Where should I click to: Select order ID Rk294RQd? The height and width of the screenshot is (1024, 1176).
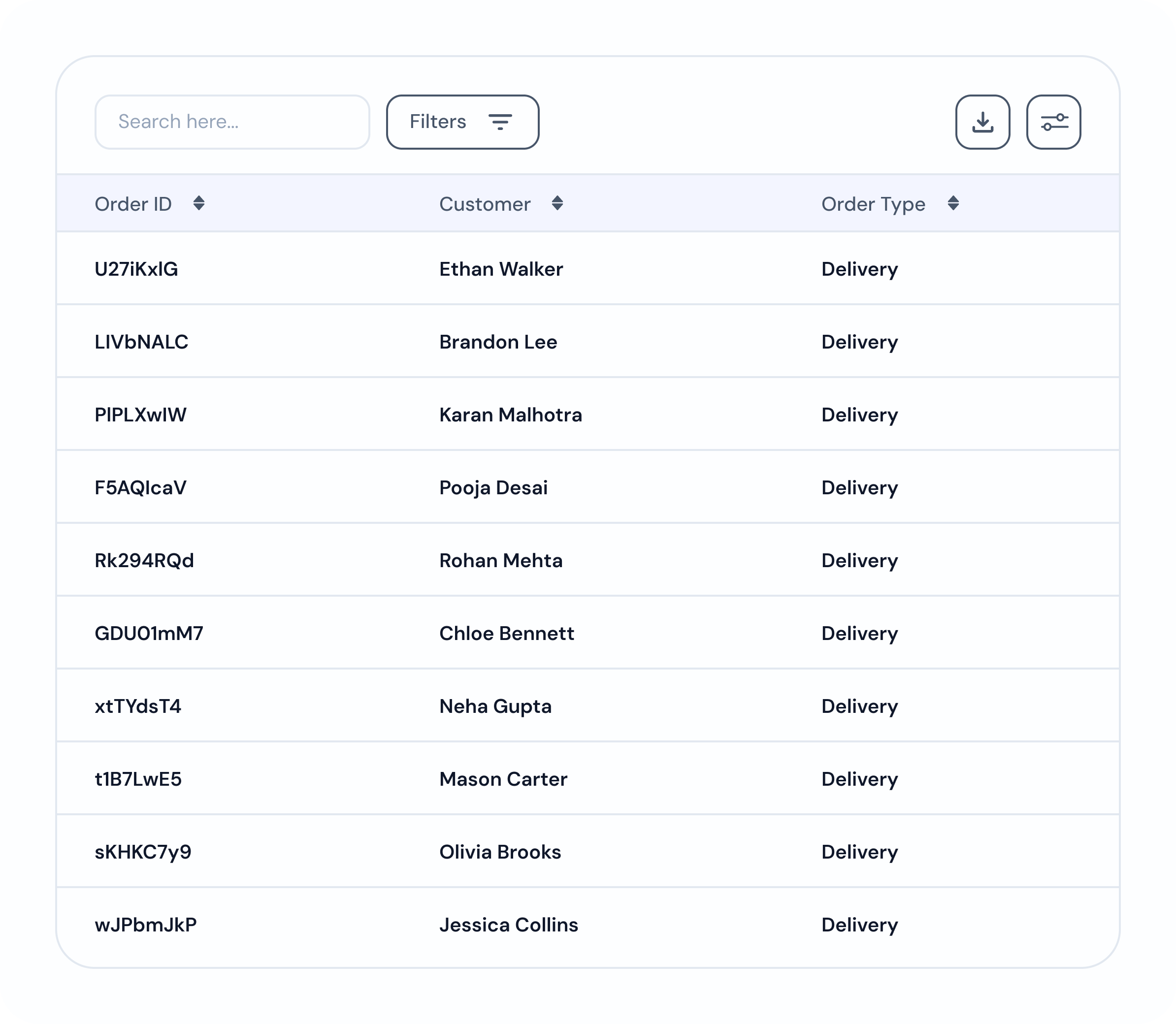coord(144,561)
